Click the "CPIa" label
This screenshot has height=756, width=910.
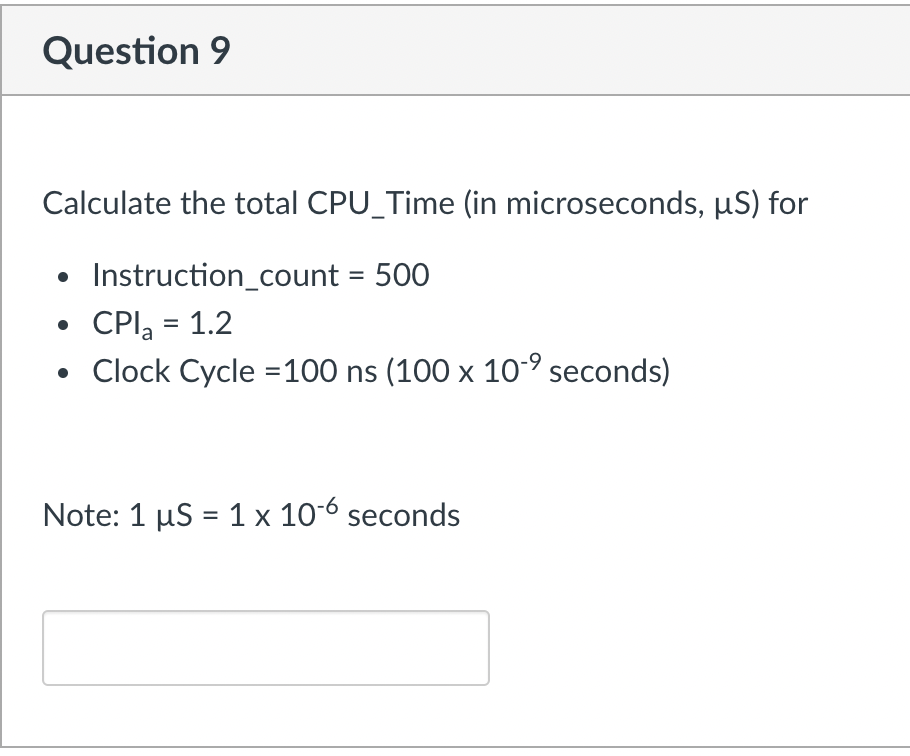coord(120,324)
